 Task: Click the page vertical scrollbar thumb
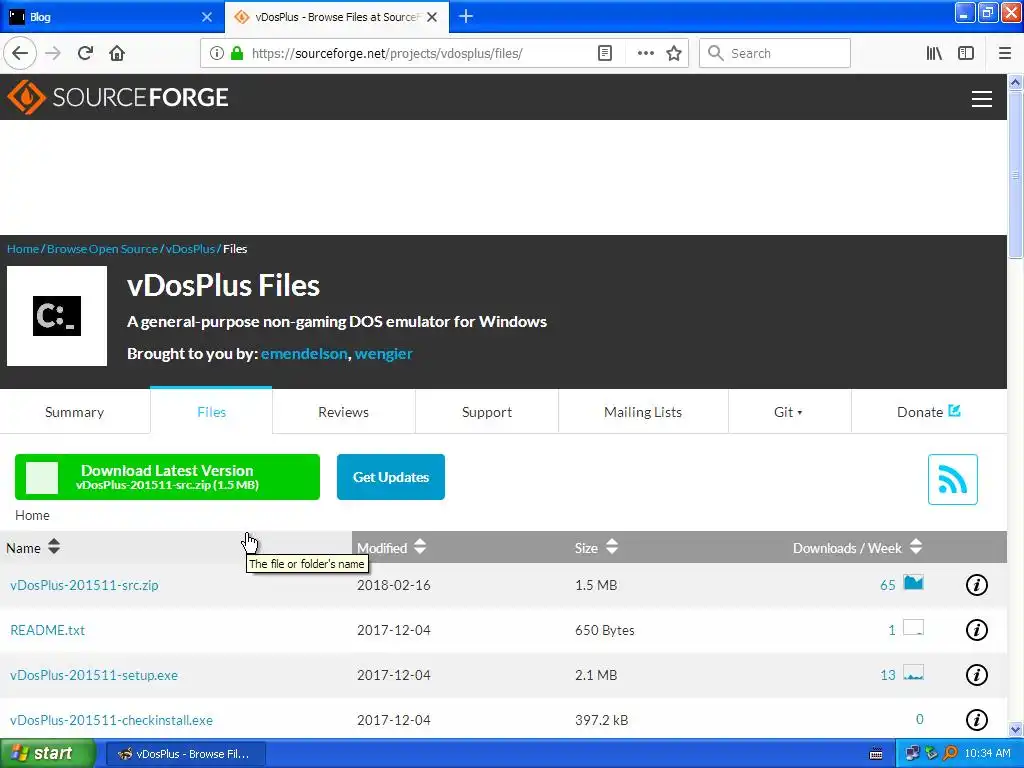[1015, 175]
